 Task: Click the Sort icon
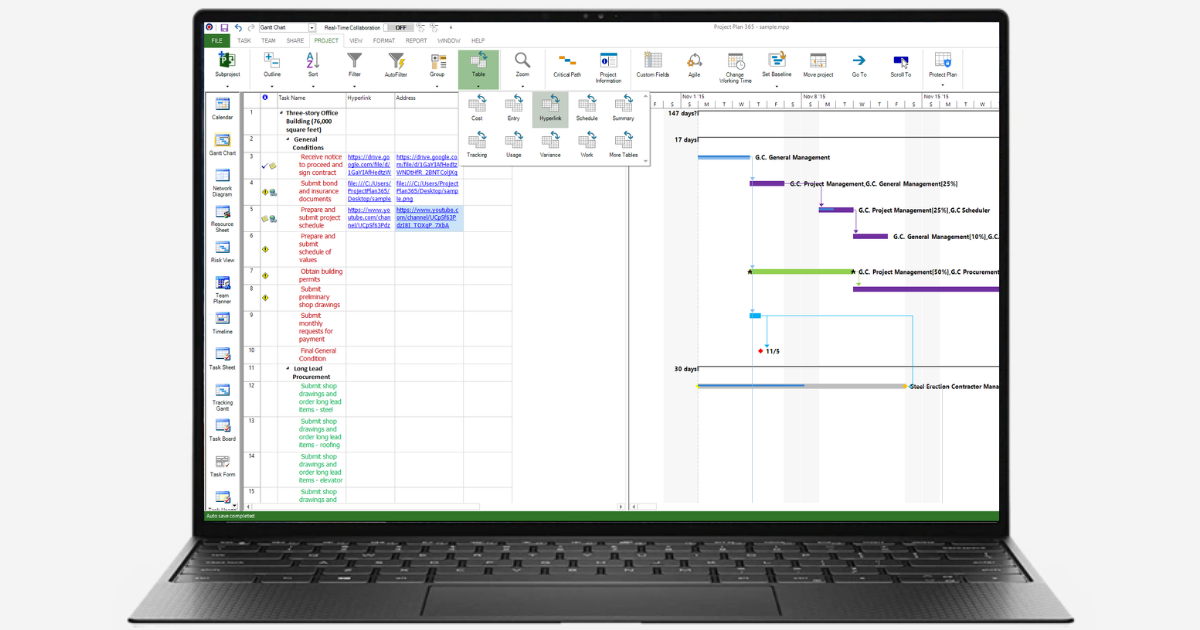pyautogui.click(x=312, y=60)
